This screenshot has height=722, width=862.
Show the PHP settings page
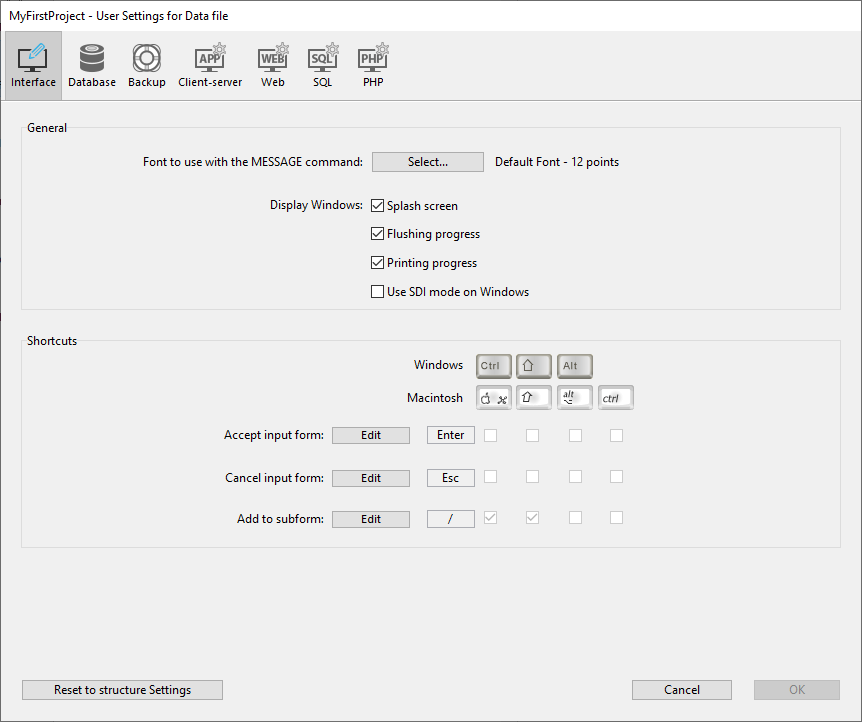(373, 66)
